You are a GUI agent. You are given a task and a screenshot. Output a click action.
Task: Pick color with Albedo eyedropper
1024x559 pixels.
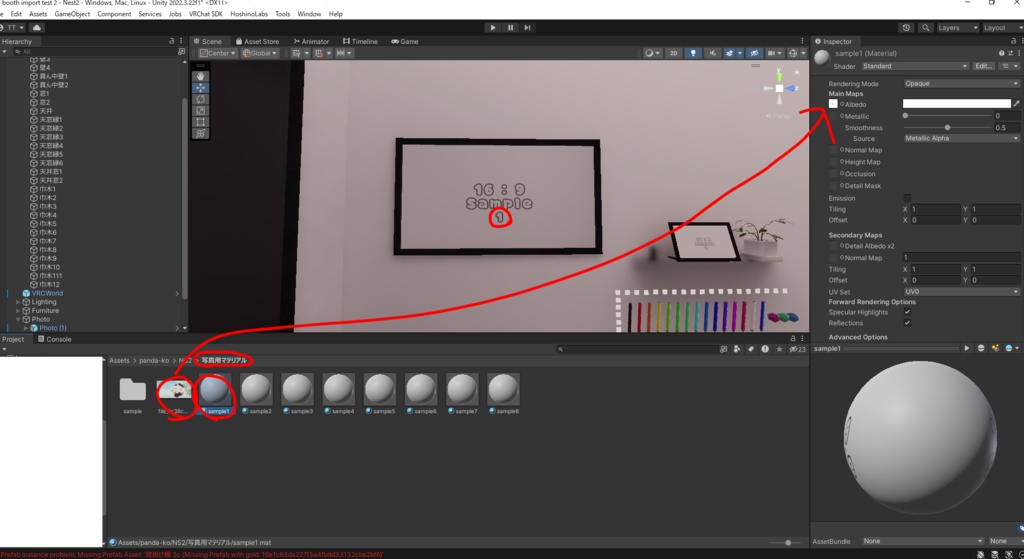coord(1016,104)
